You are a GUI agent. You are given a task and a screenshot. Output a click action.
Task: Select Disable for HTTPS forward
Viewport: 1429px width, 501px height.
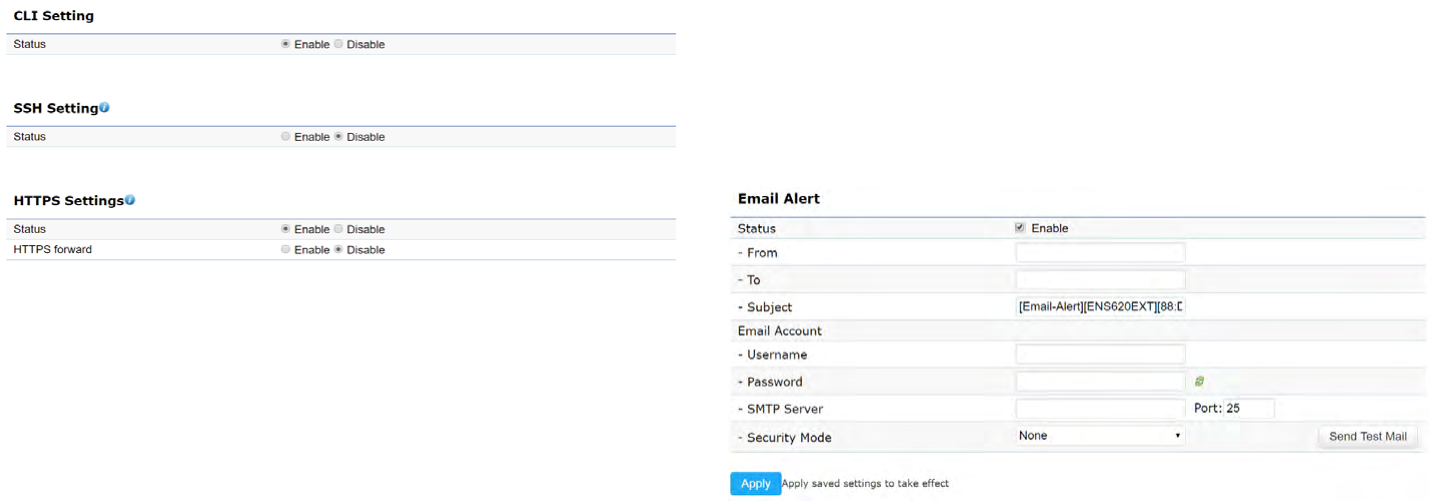(339, 250)
